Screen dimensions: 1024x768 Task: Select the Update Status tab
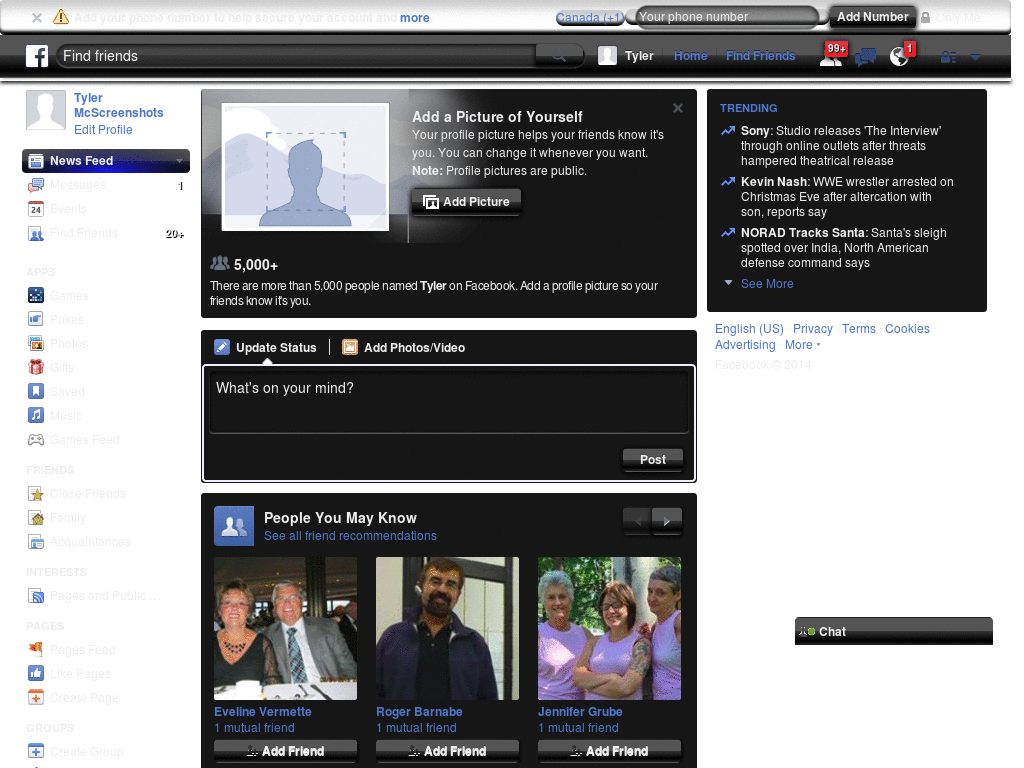click(266, 347)
